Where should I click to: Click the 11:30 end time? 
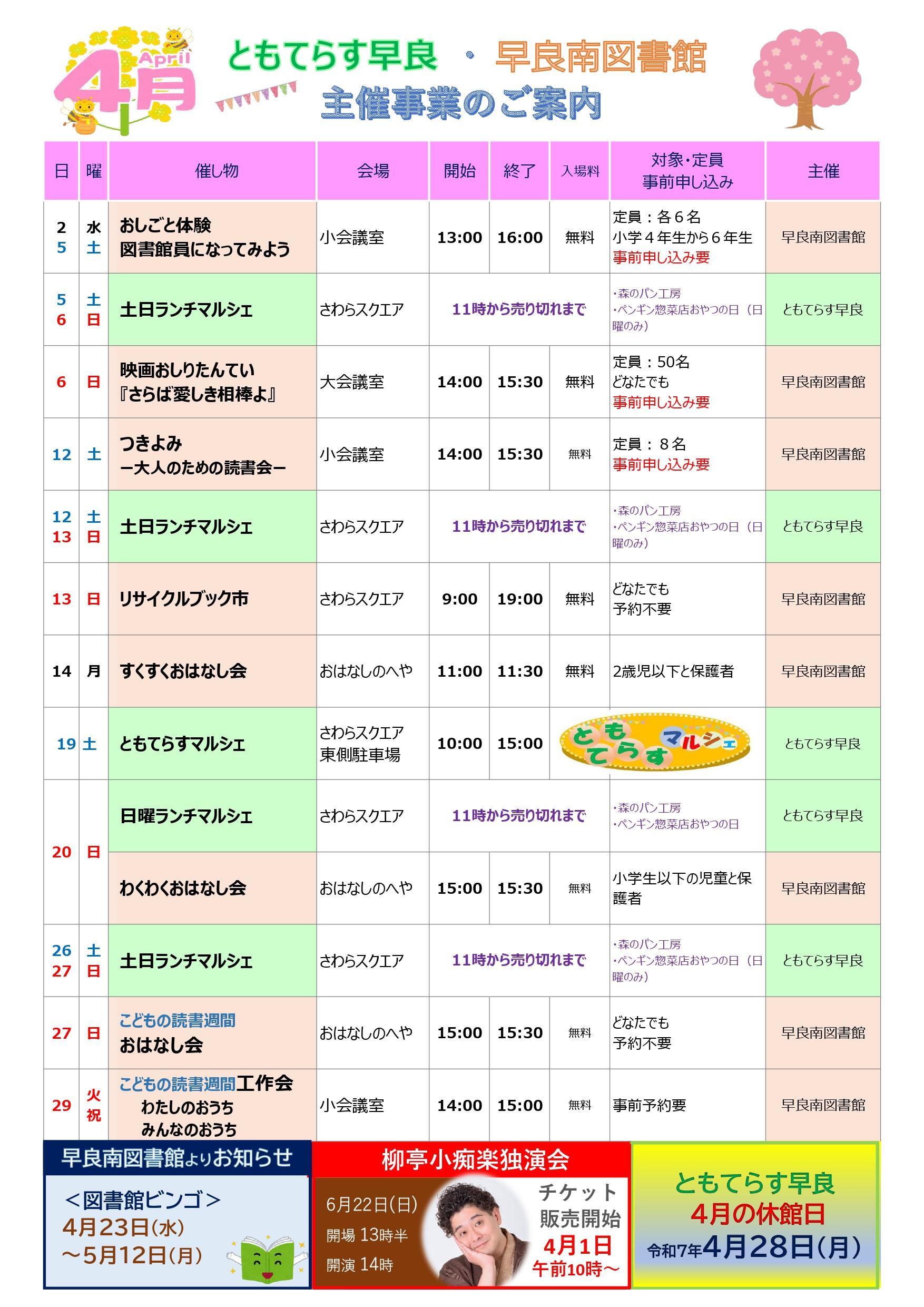pos(520,671)
